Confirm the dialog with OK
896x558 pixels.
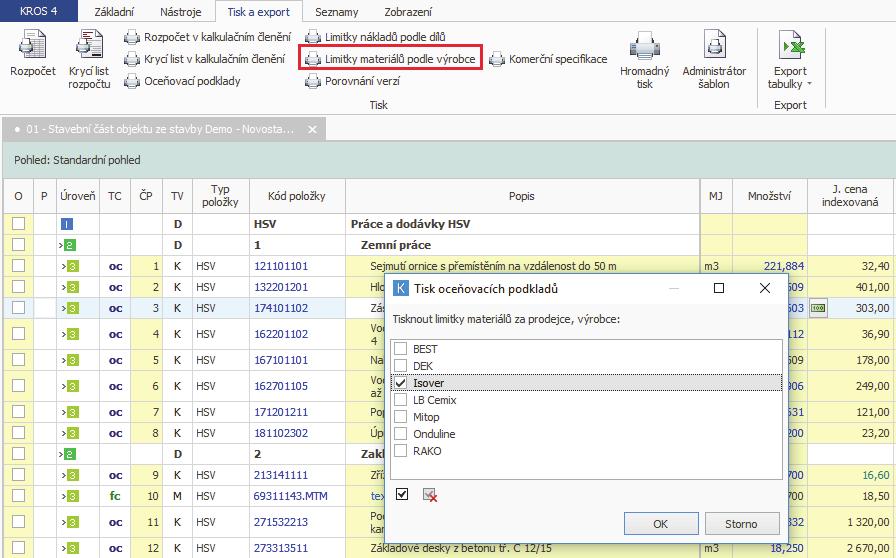pos(661,524)
